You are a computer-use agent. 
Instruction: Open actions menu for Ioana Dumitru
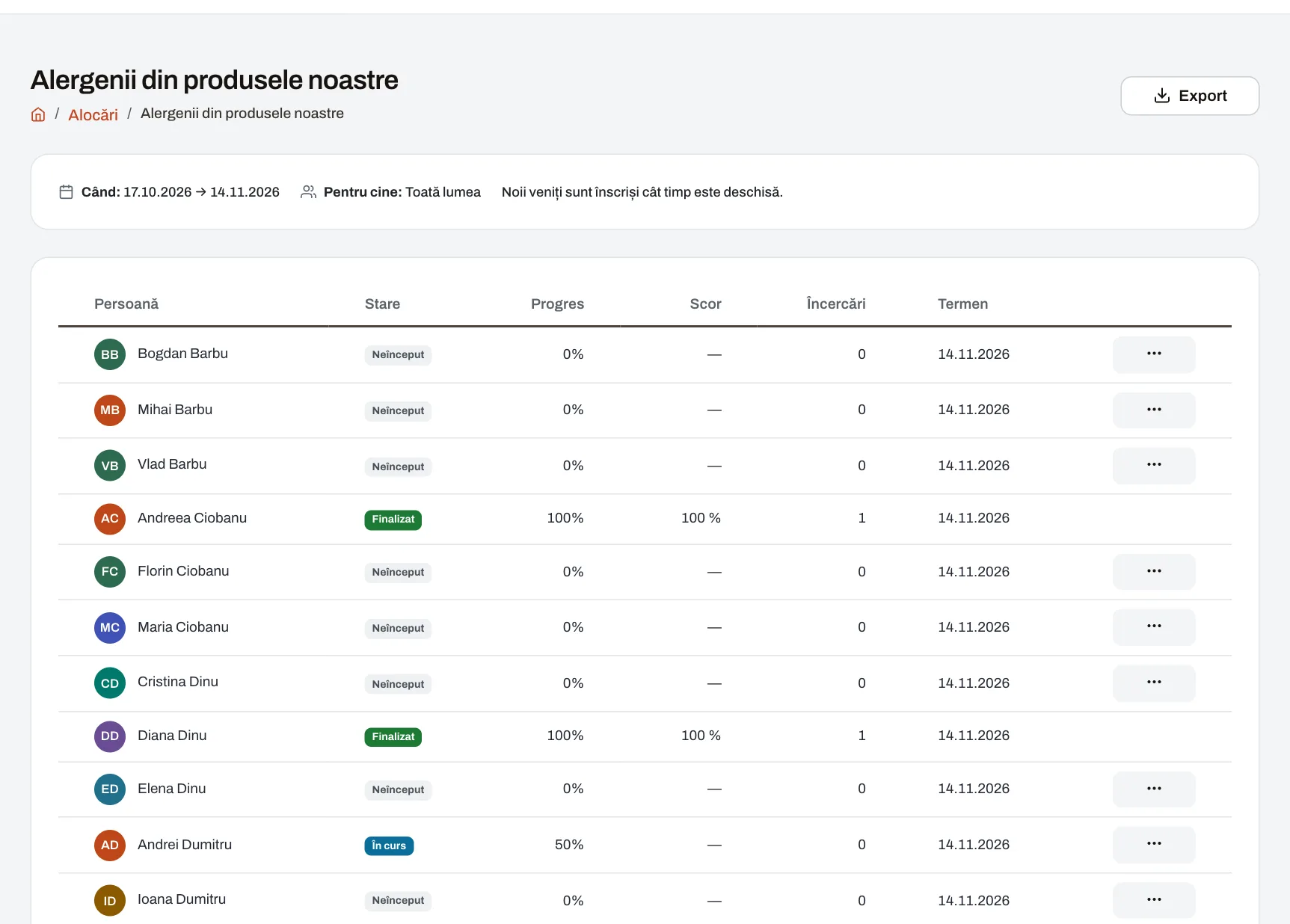(x=1153, y=901)
